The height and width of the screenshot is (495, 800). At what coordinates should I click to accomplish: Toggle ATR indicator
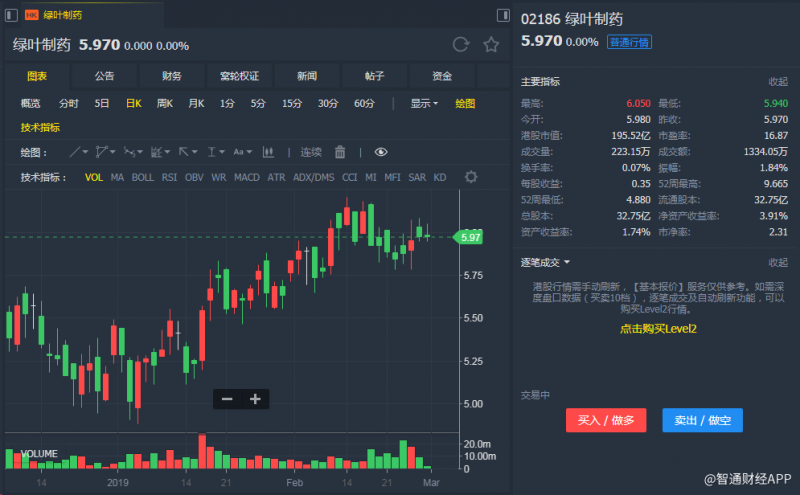[277, 178]
